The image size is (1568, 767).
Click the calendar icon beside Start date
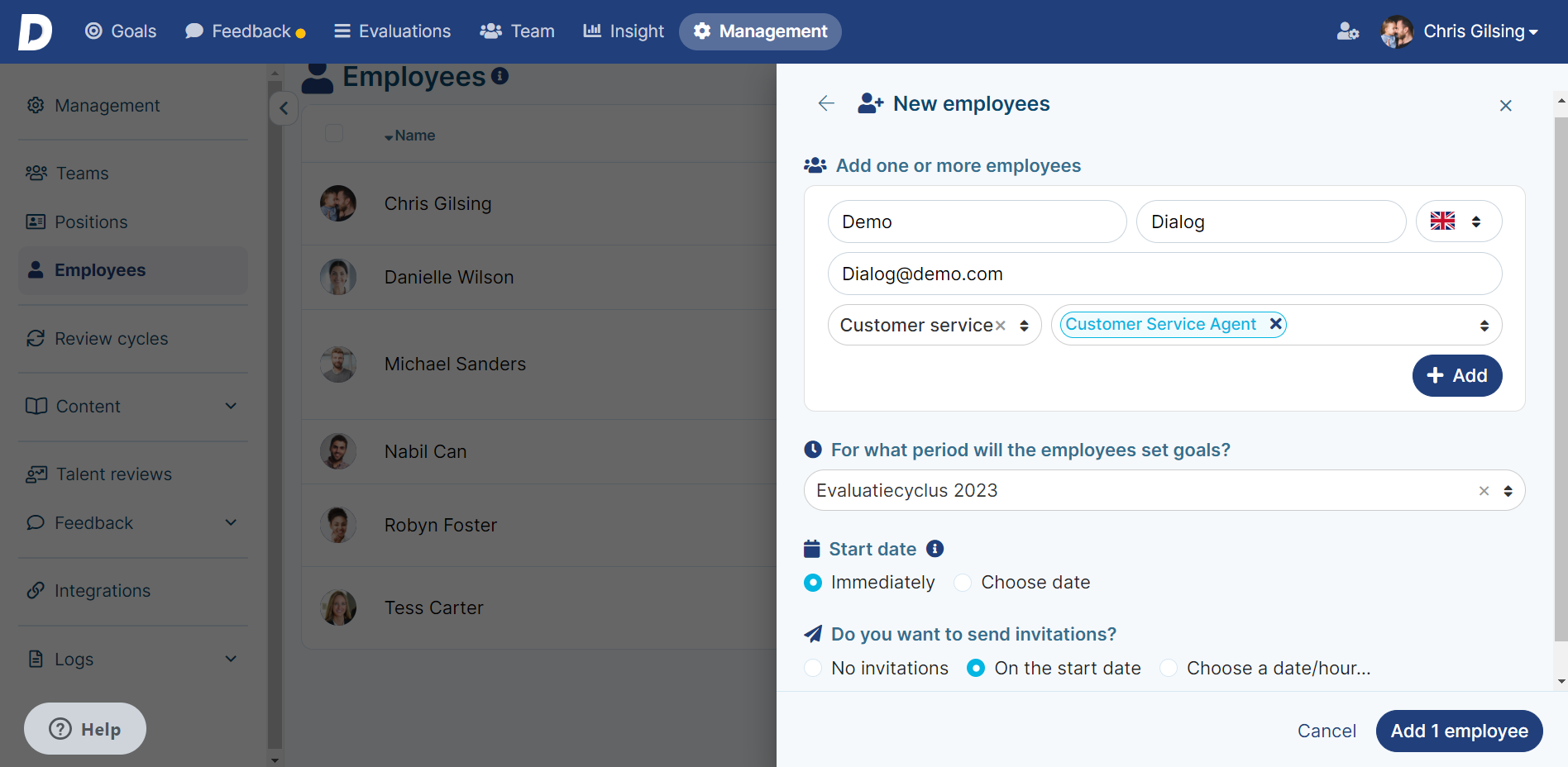[811, 549]
